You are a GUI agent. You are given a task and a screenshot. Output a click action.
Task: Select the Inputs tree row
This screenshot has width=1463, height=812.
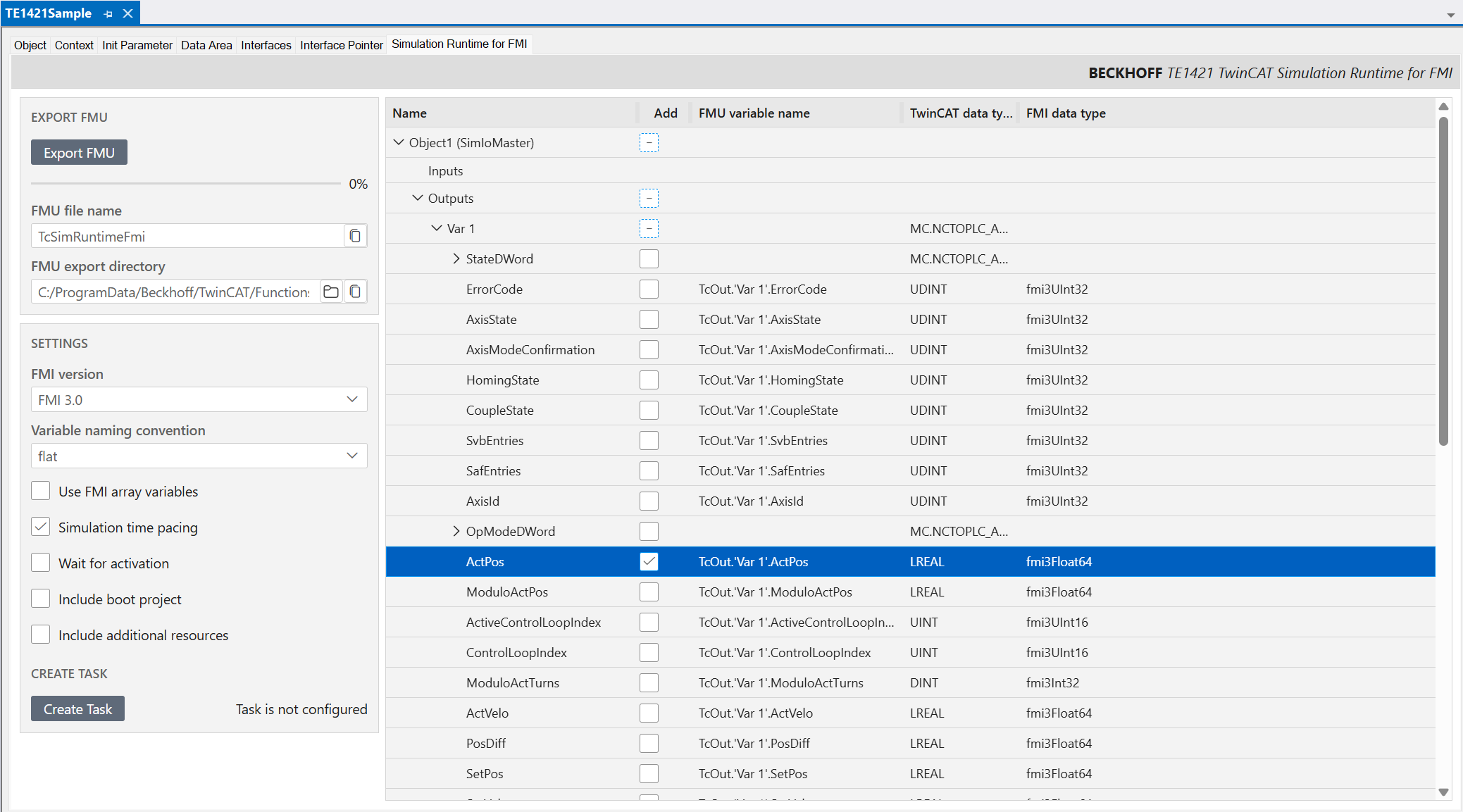point(910,170)
